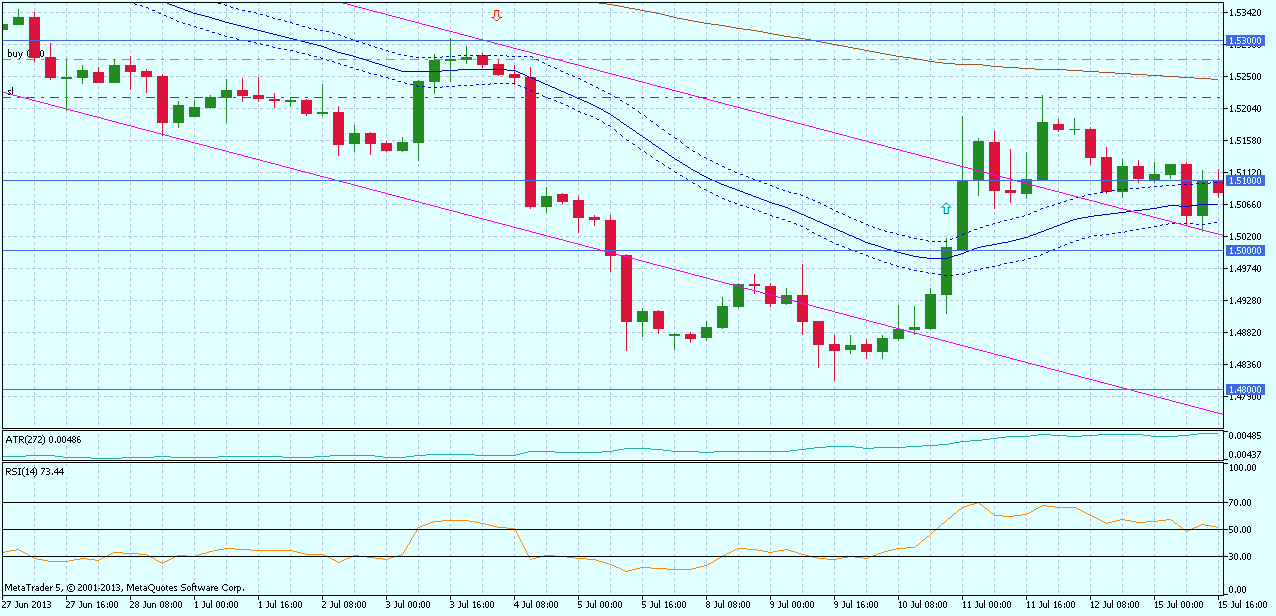Click the ATR(272) 0.00486 indicator label
Screen dimensions: 1276x616
44,440
